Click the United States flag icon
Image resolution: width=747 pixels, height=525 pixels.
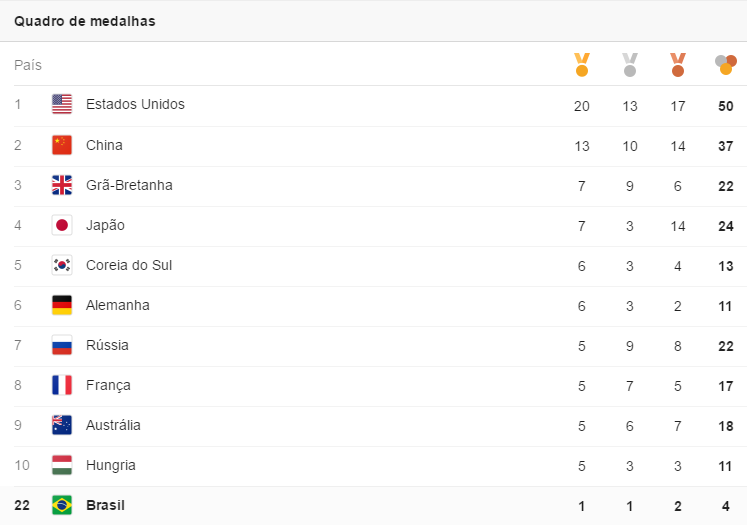(62, 104)
